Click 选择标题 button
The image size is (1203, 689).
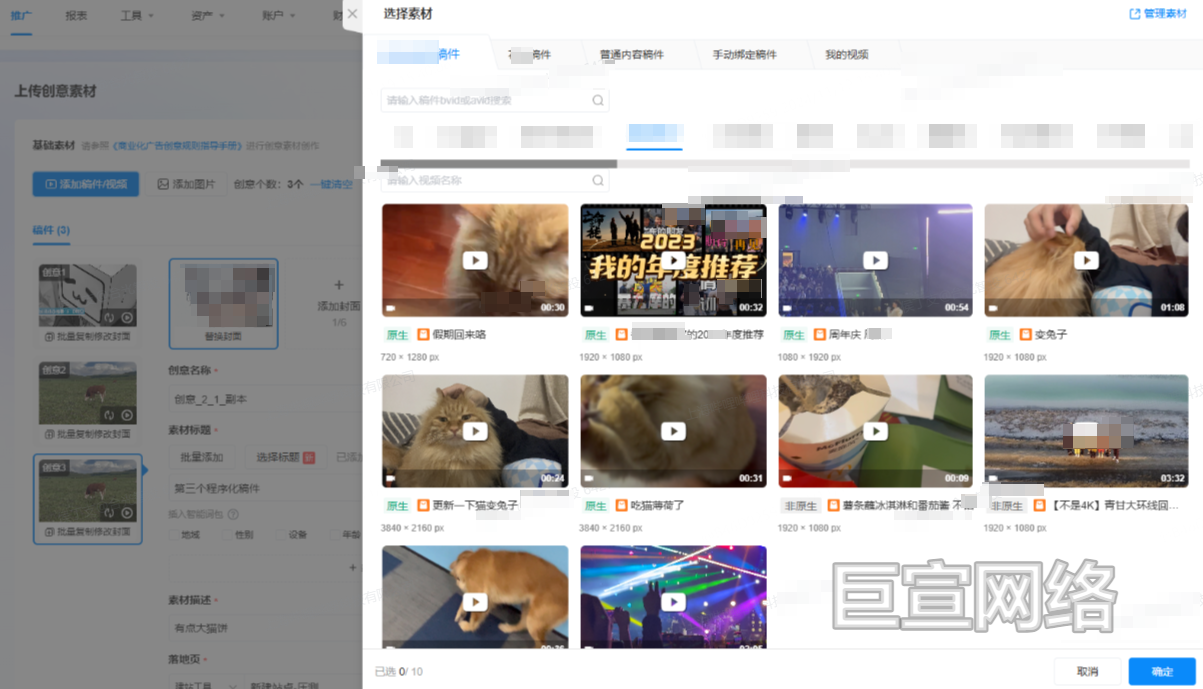pos(285,457)
